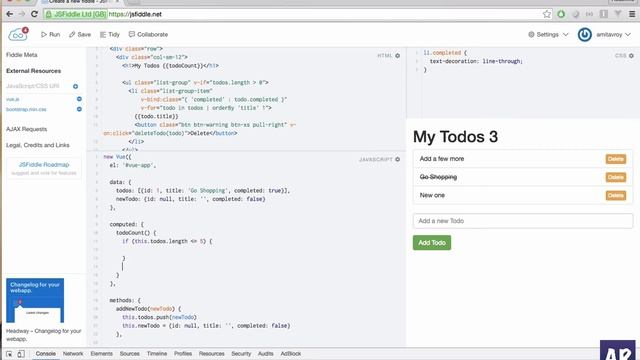Viewport: 640px width, 360px height.
Task: Open vue.js resource link
Action: [x=13, y=99]
